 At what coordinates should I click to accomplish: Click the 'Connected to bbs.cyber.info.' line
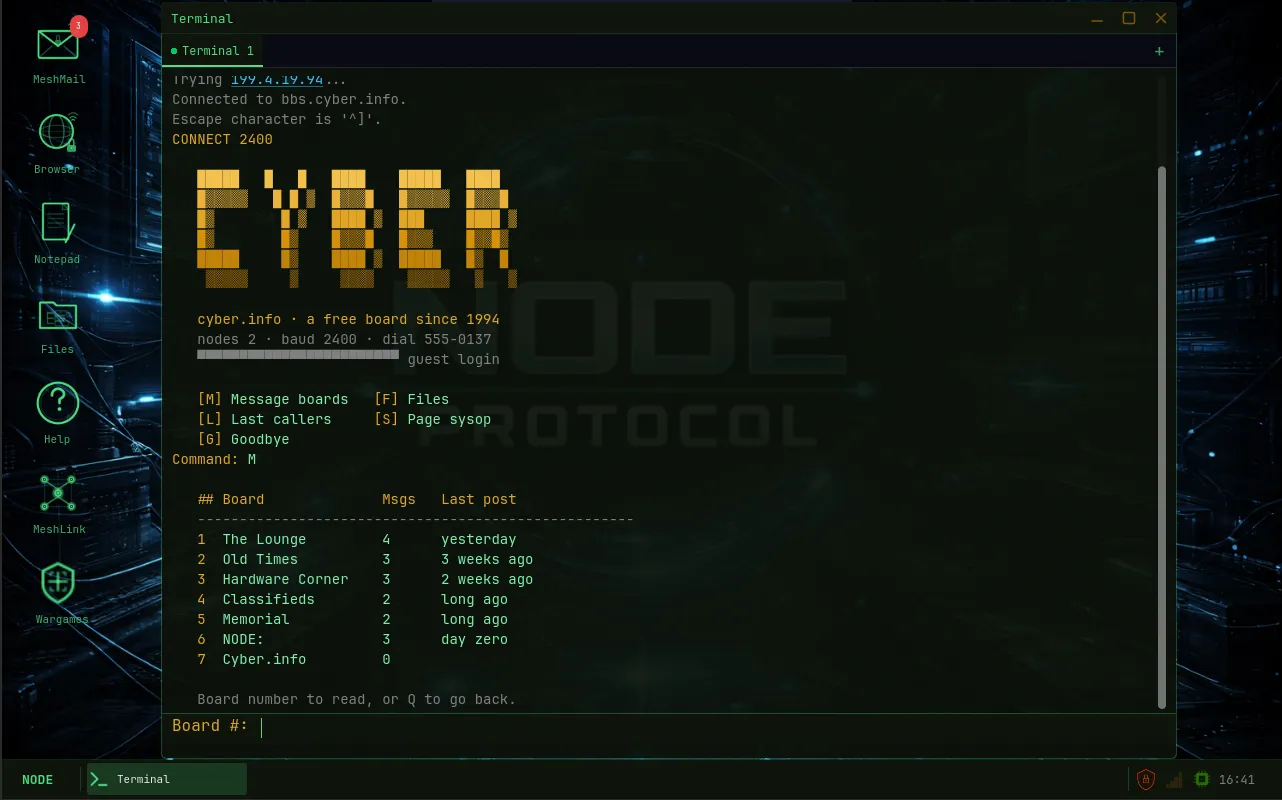(x=289, y=99)
